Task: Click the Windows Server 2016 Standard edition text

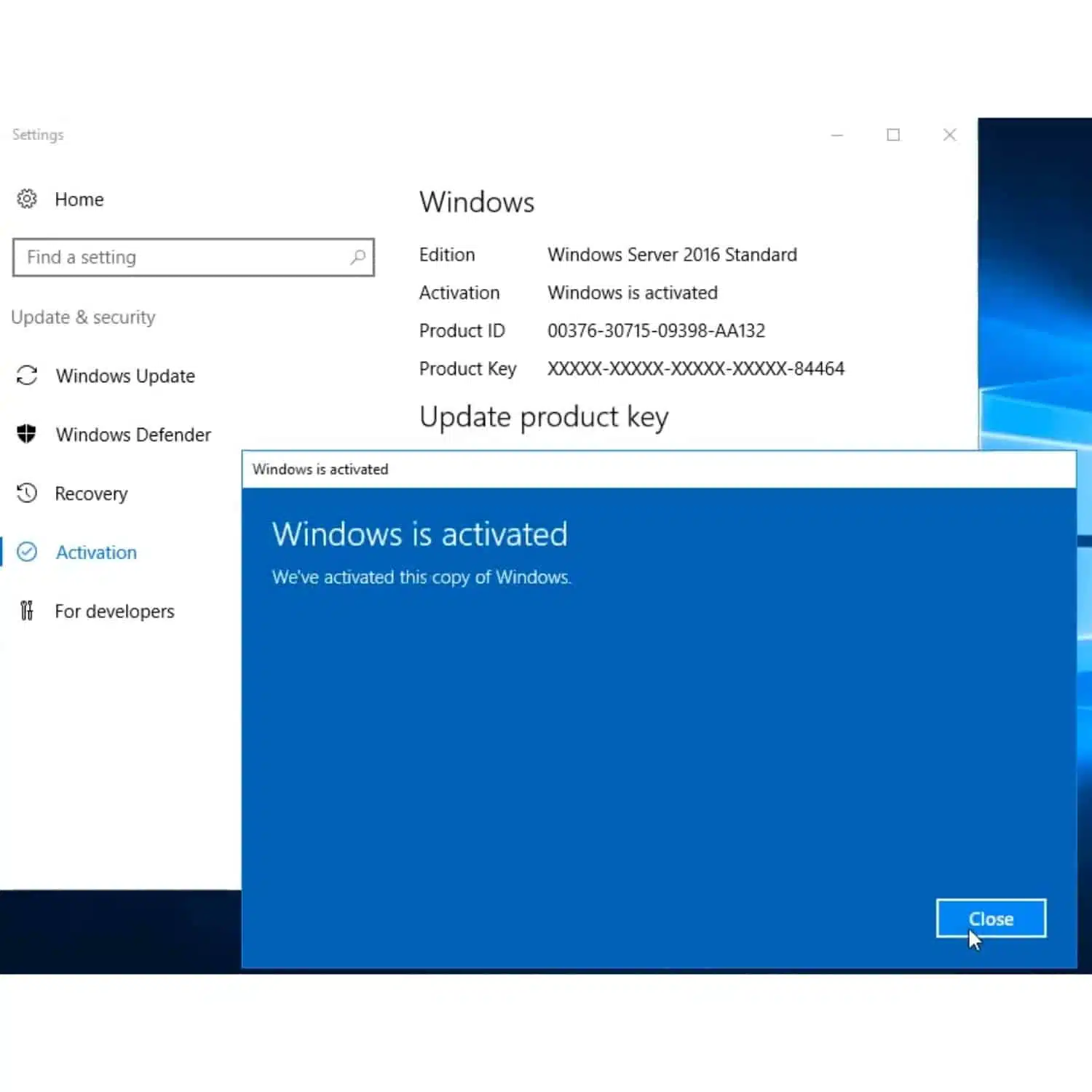Action: [672, 255]
